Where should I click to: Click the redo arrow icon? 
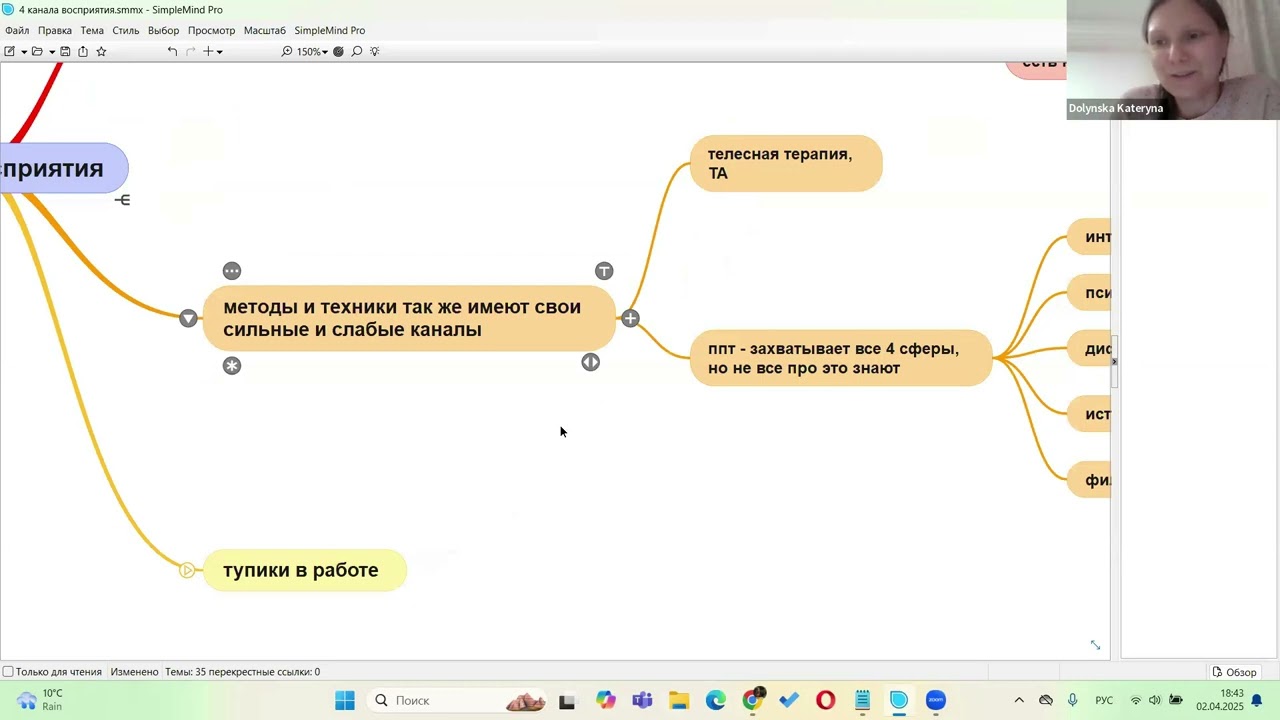(190, 51)
